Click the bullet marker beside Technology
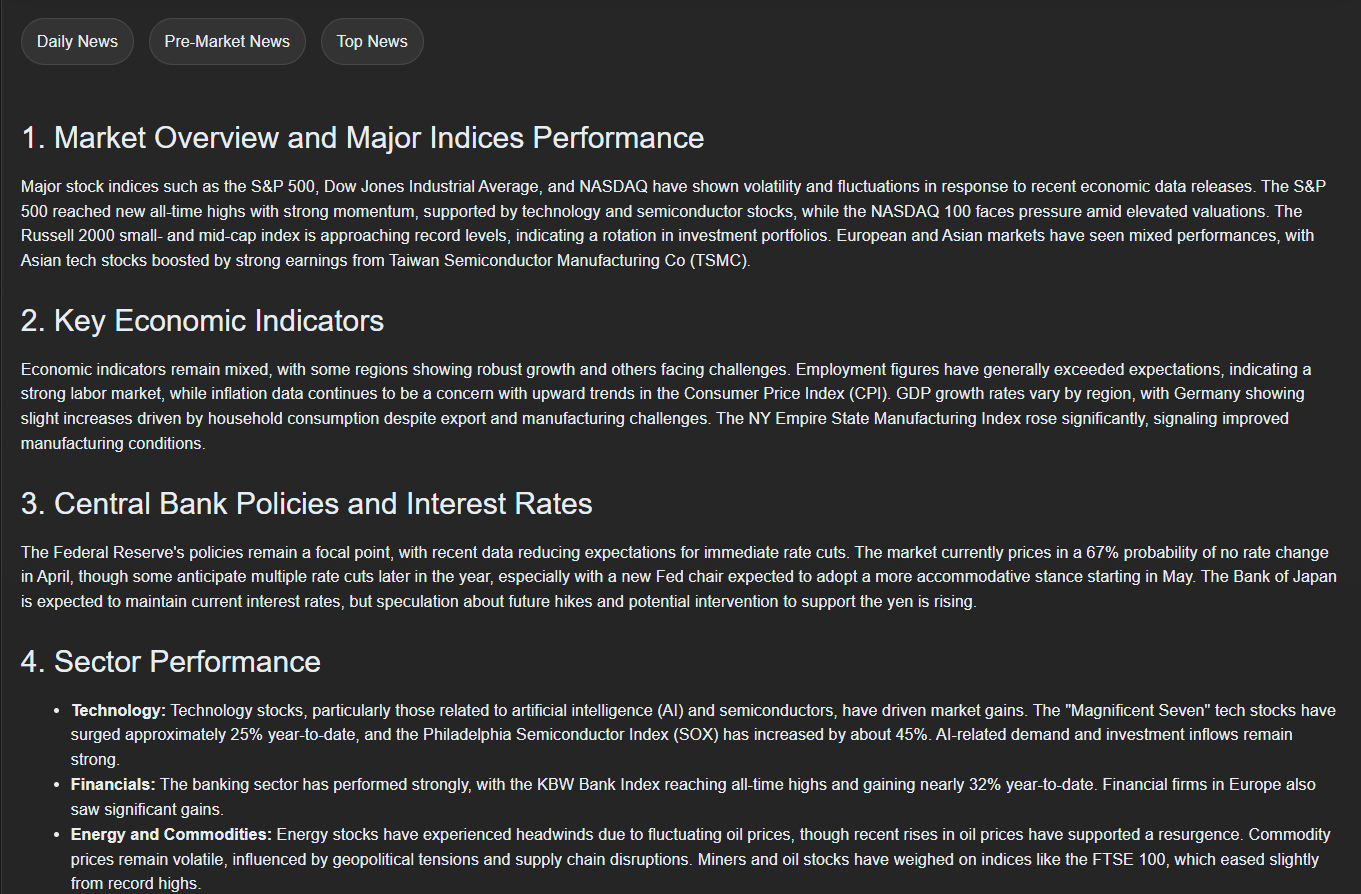The width and height of the screenshot is (1361, 894). pyautogui.click(x=56, y=711)
